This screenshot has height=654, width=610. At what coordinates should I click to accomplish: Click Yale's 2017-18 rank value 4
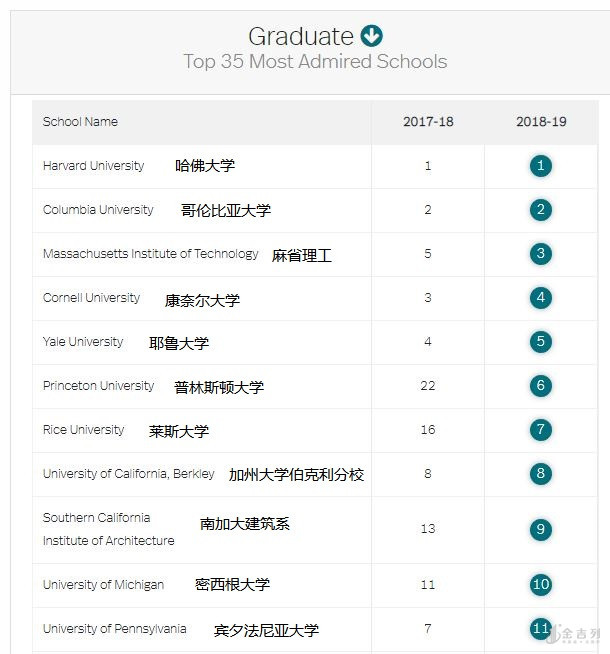click(x=428, y=342)
